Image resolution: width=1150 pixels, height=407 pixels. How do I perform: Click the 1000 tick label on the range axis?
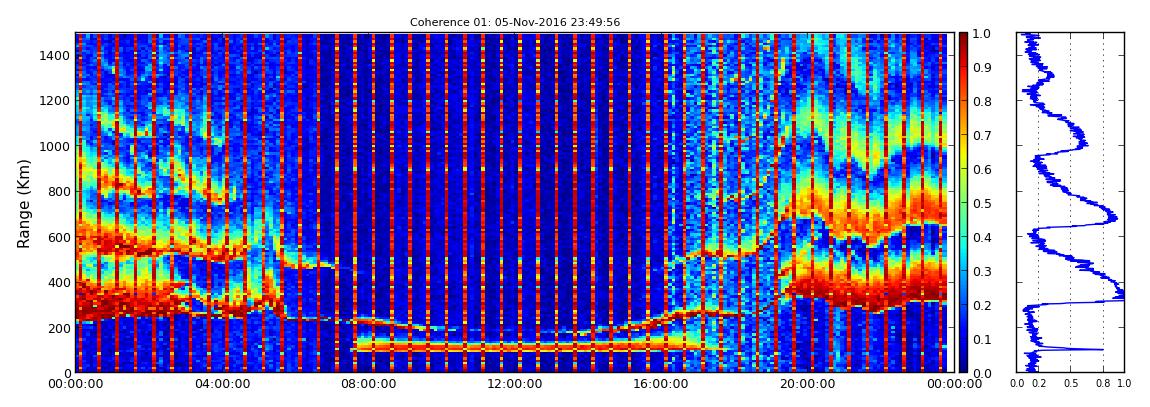[56, 146]
